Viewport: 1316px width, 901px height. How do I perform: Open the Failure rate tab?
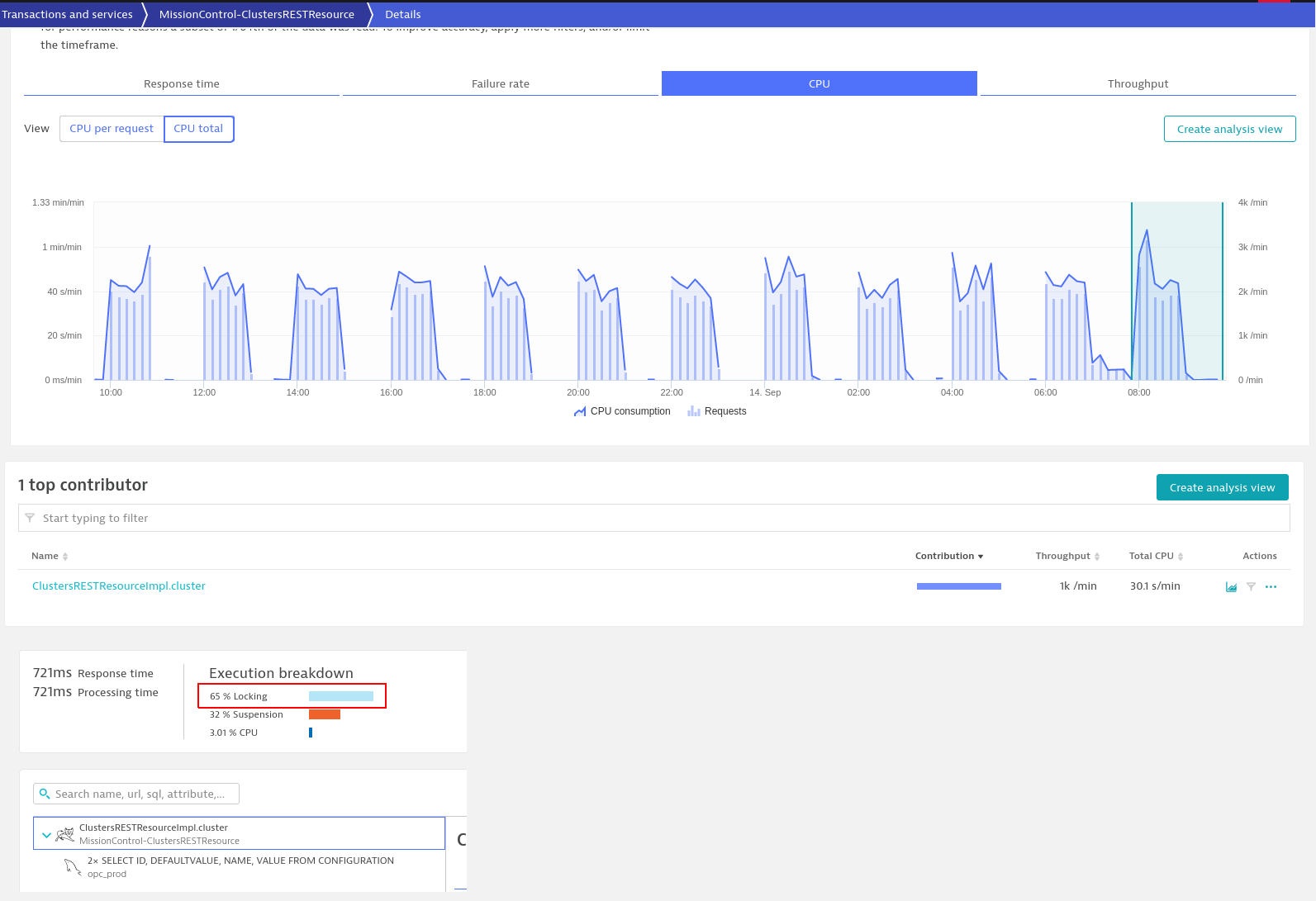point(500,84)
